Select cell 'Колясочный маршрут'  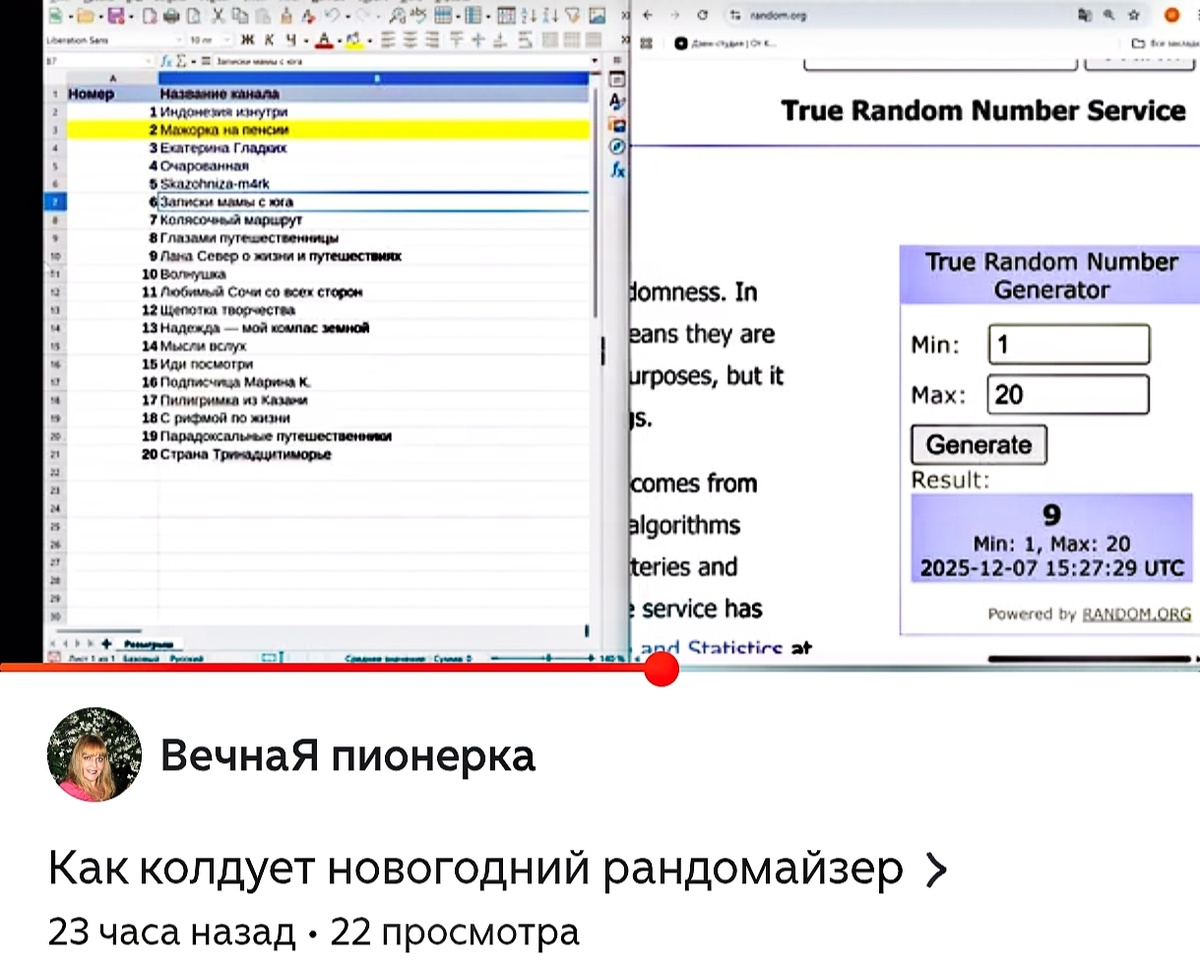(374, 220)
